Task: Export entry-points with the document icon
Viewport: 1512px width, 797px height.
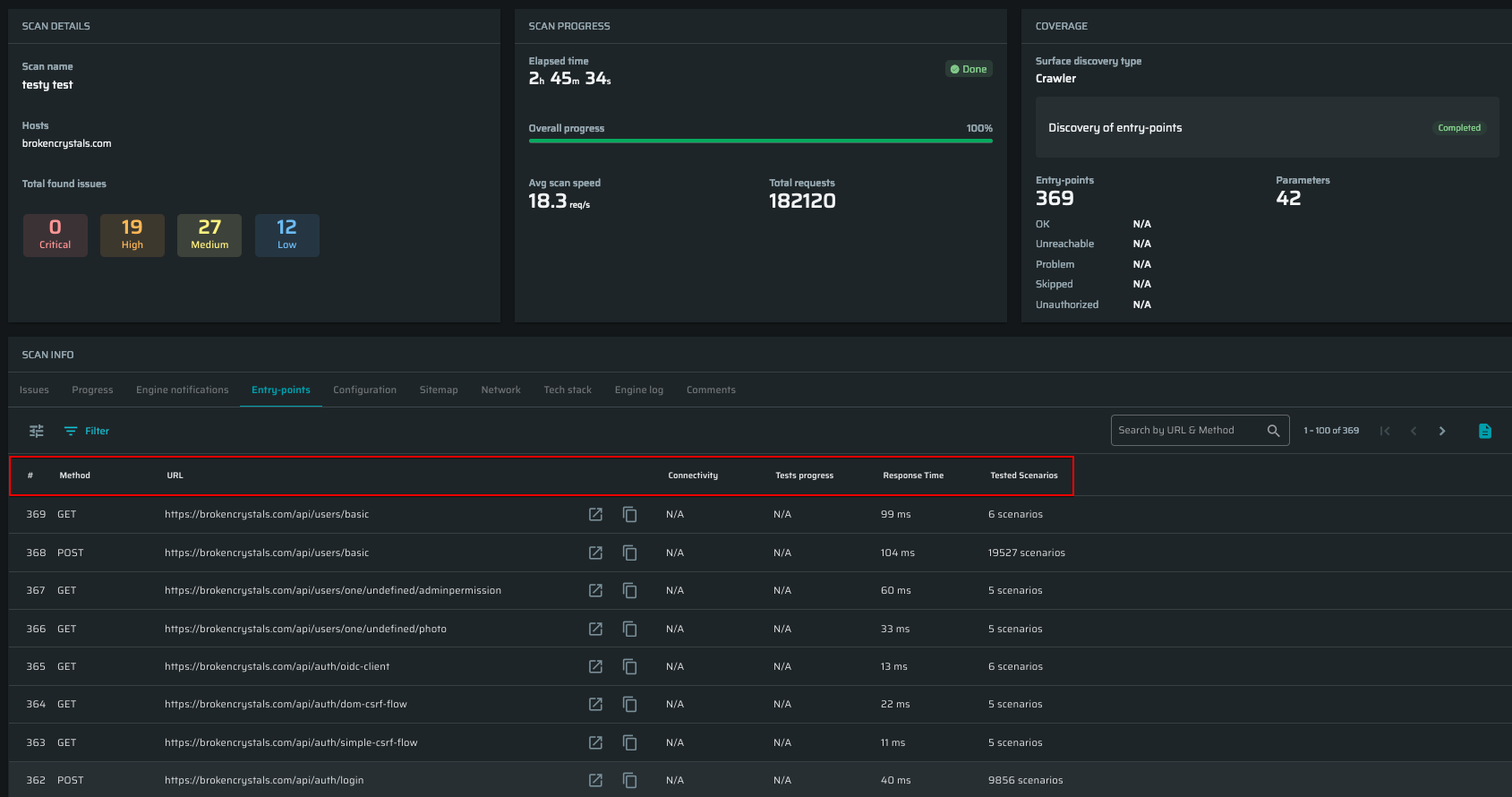Action: (1484, 431)
